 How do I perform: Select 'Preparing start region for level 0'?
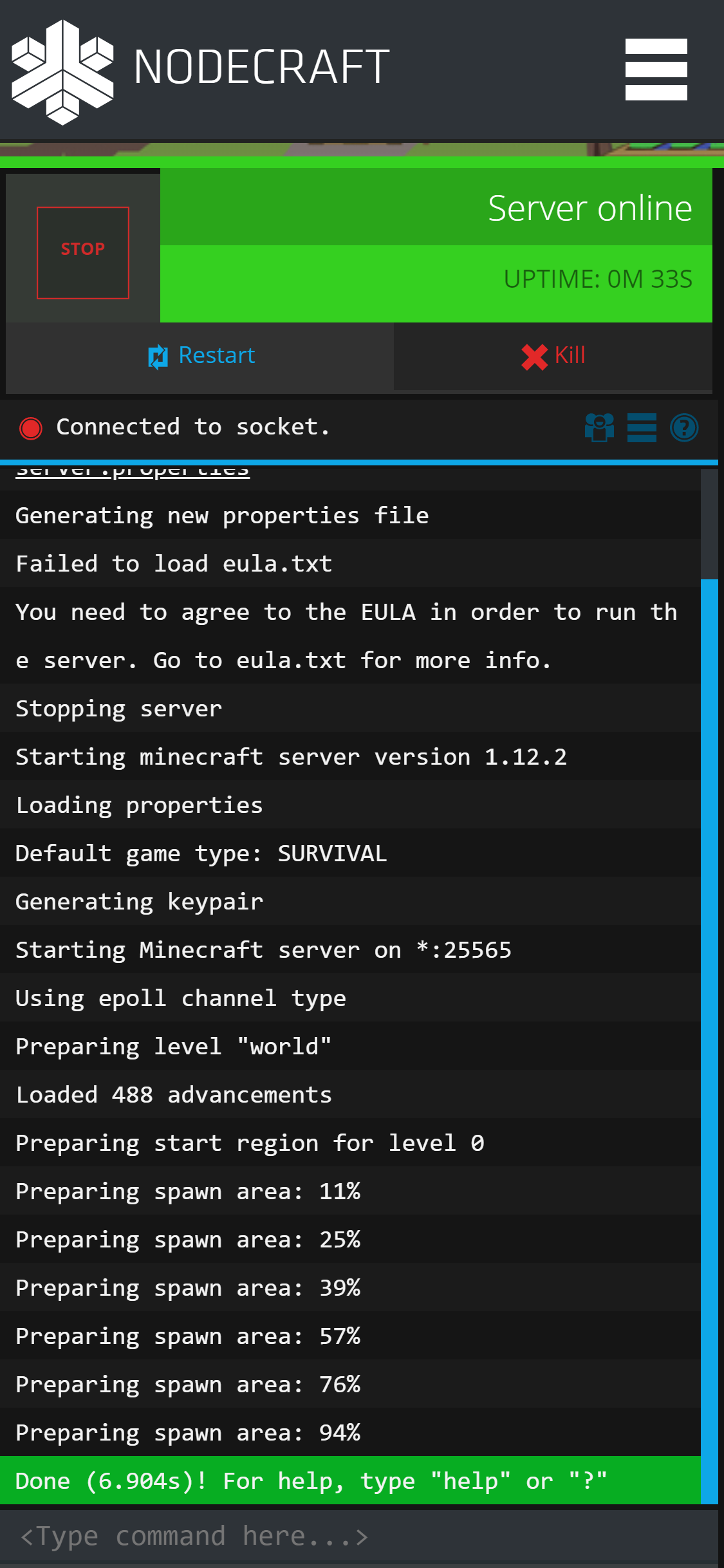point(350,1142)
